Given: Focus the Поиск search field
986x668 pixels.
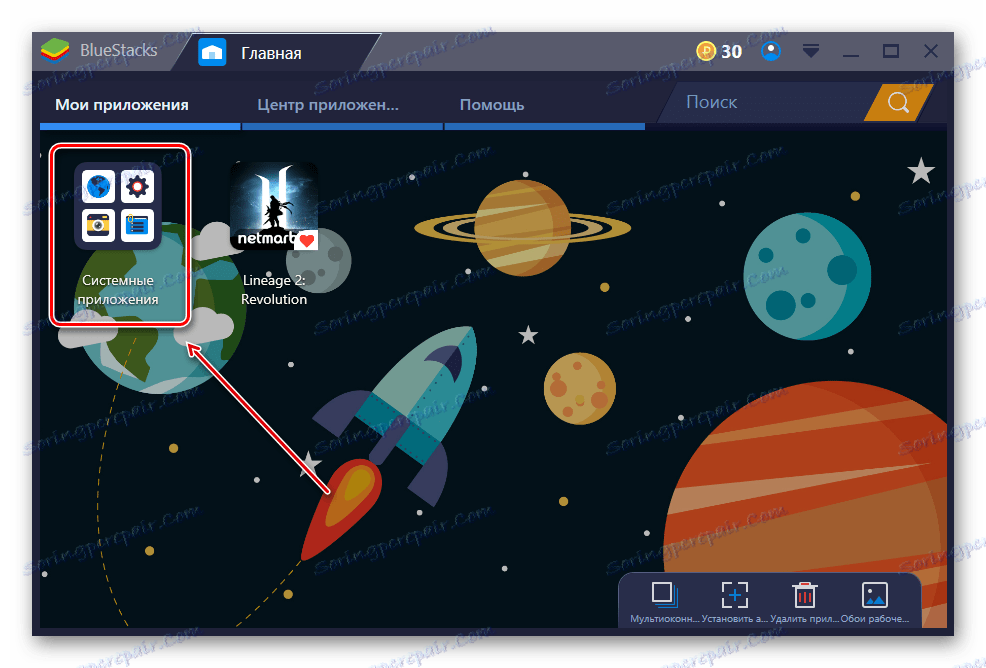Looking at the screenshot, I should tap(767, 102).
